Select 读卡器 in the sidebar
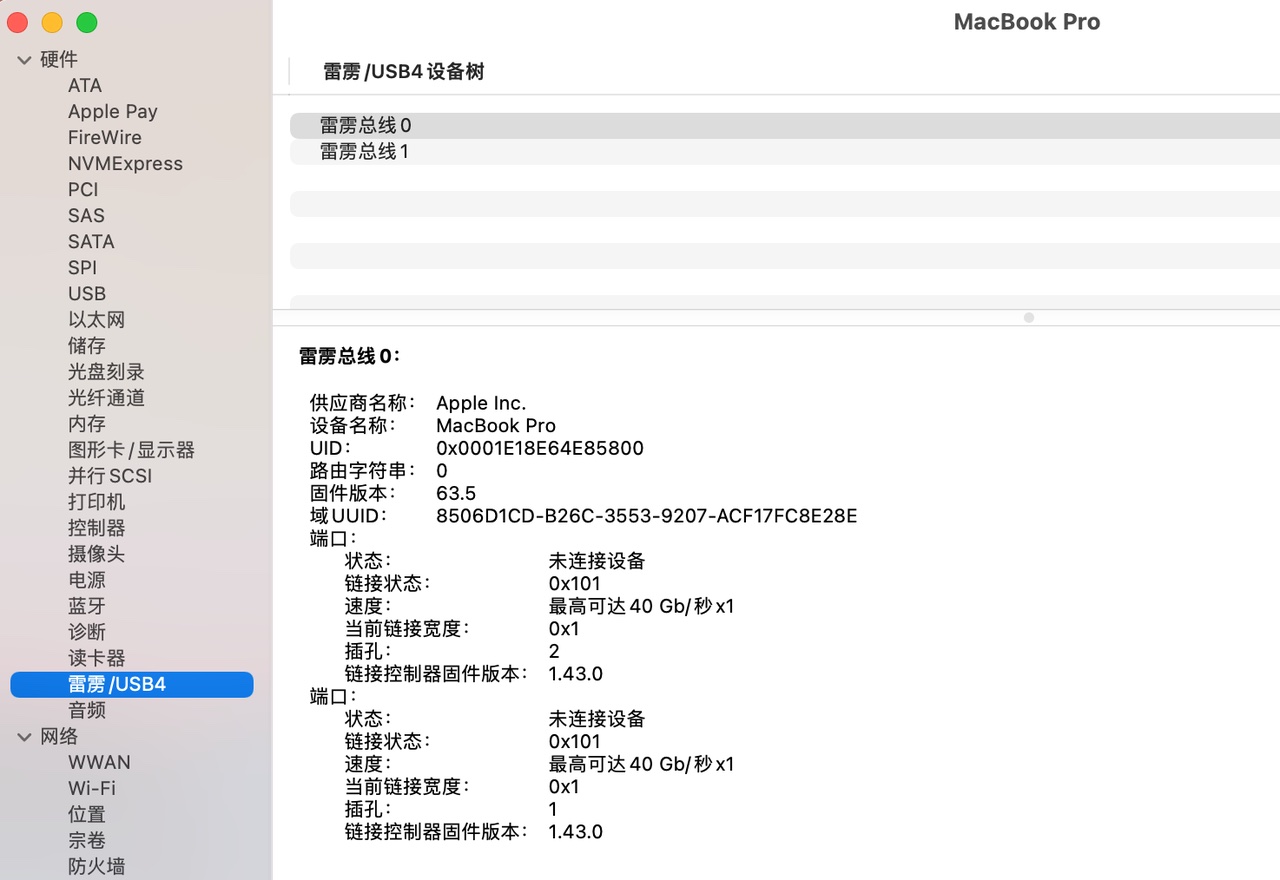Image resolution: width=1280 pixels, height=880 pixels. (97, 658)
